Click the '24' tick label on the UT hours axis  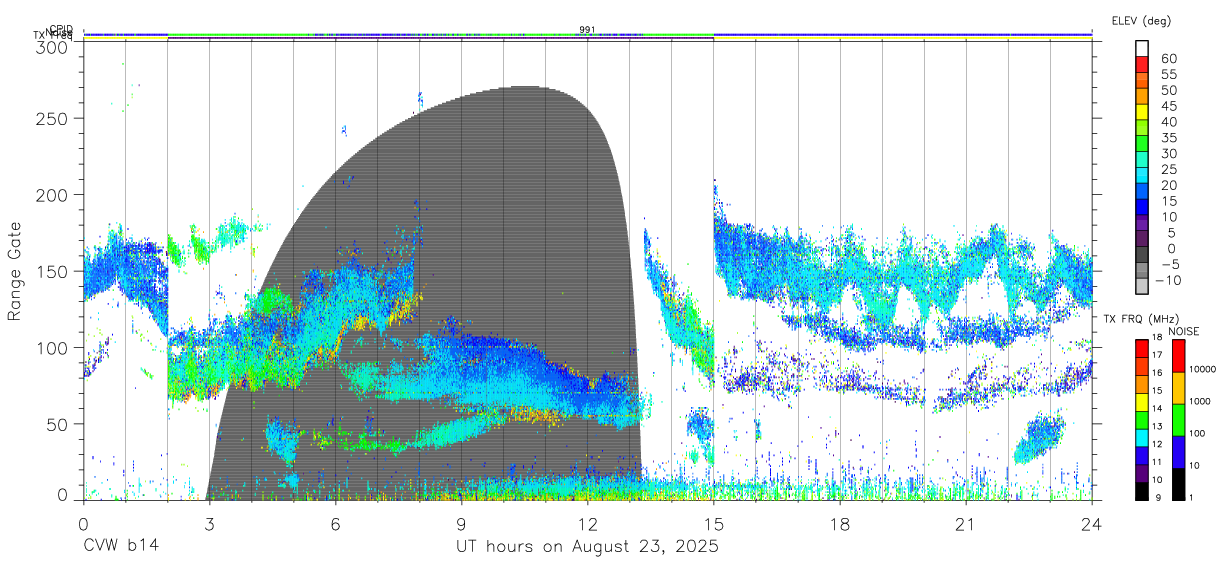point(1092,524)
